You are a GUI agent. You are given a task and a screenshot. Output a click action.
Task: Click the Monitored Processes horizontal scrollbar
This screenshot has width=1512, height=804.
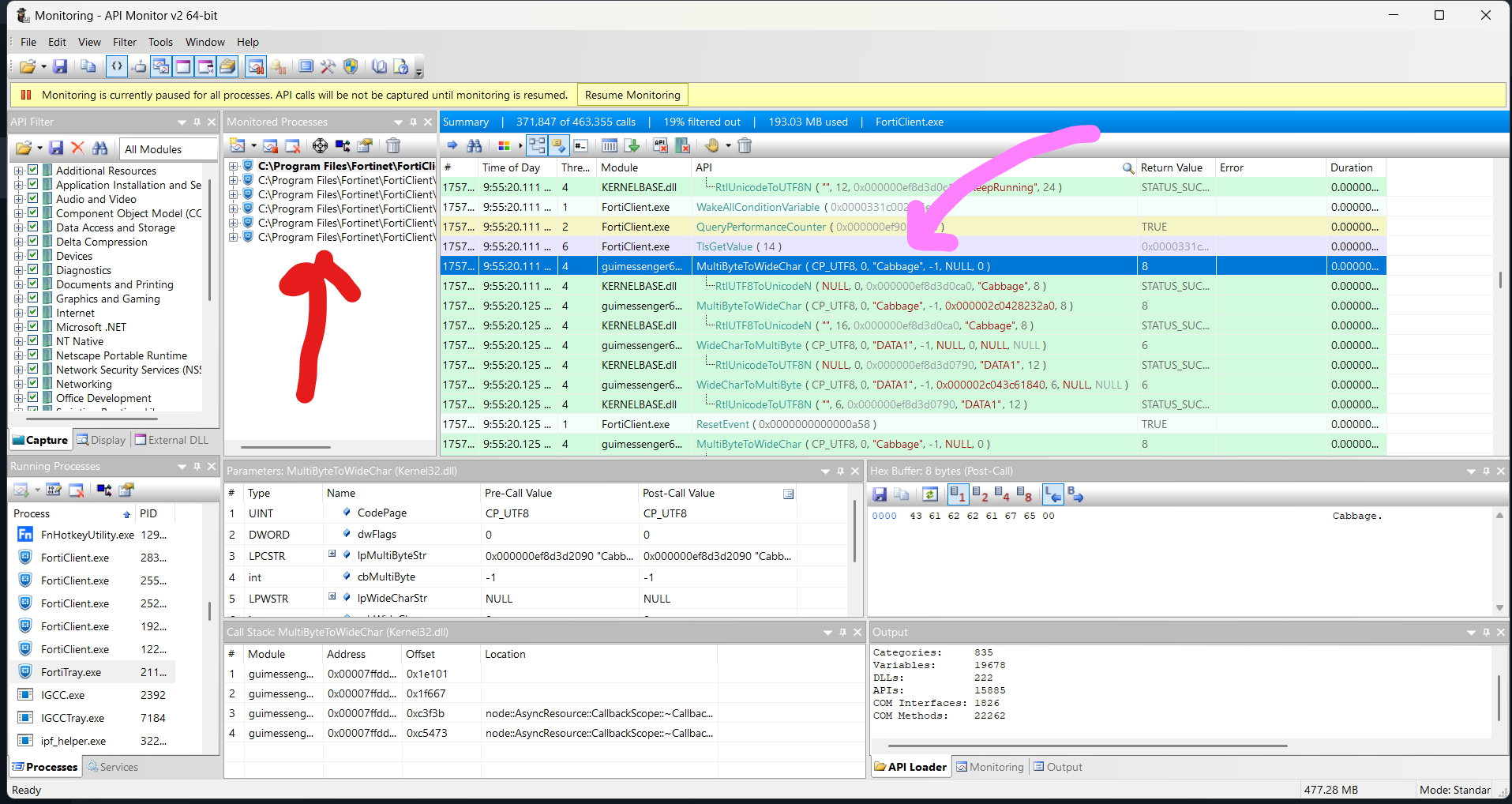[x=286, y=447]
